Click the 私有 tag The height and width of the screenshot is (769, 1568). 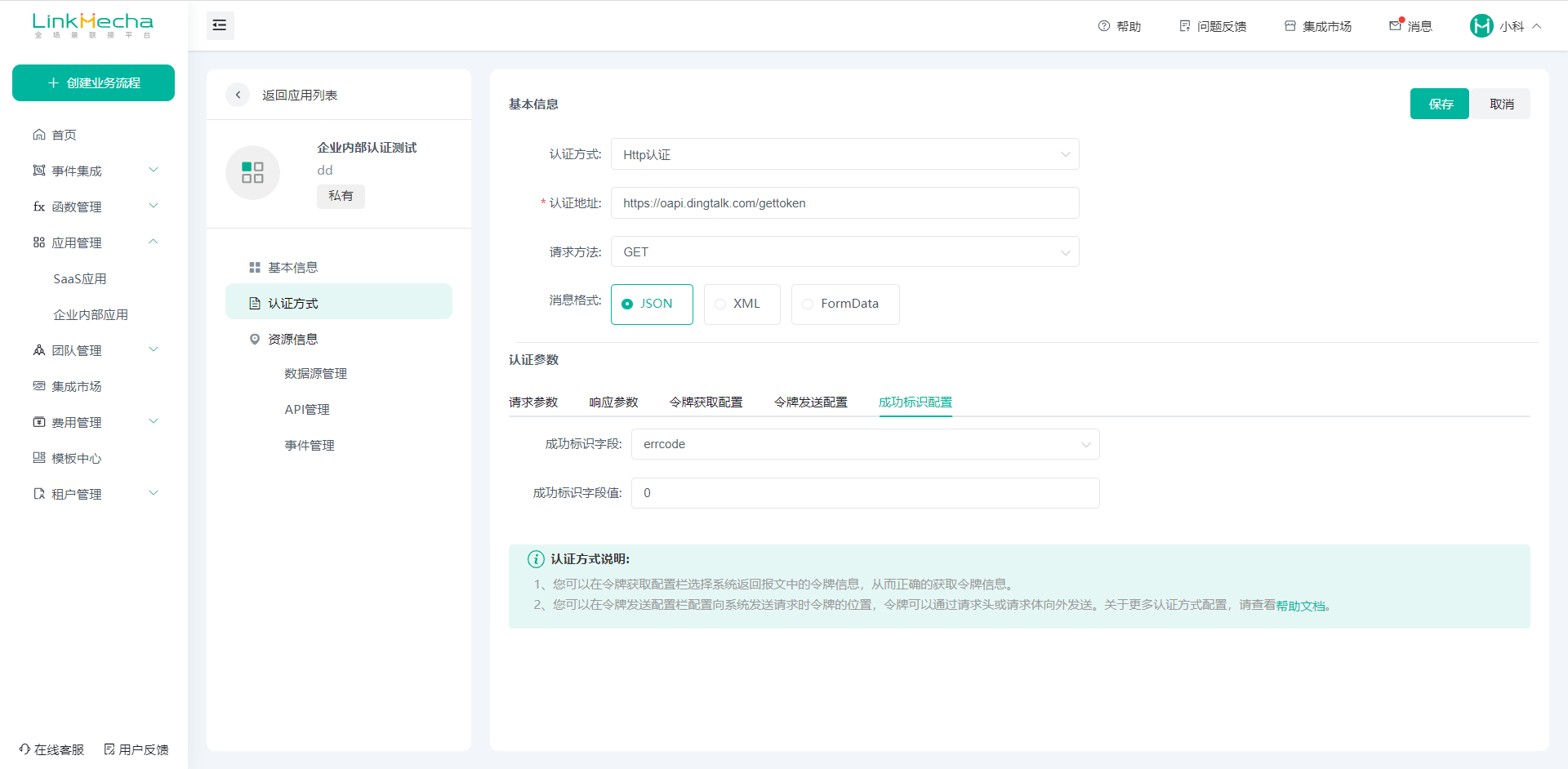coord(341,196)
